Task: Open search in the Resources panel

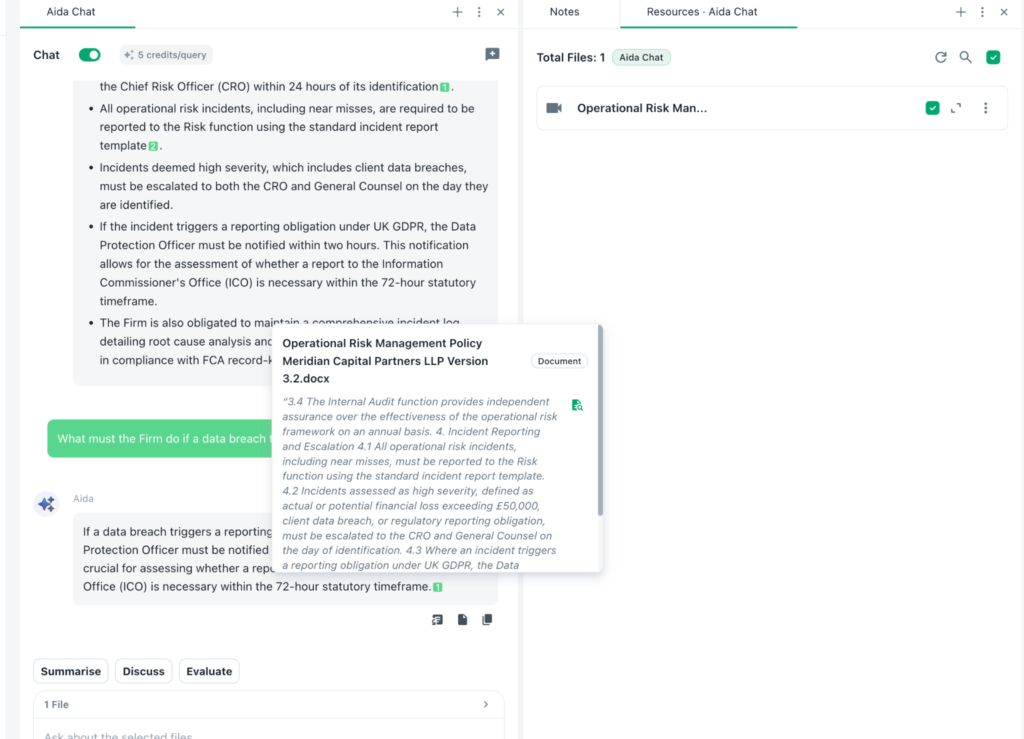Action: tap(966, 57)
